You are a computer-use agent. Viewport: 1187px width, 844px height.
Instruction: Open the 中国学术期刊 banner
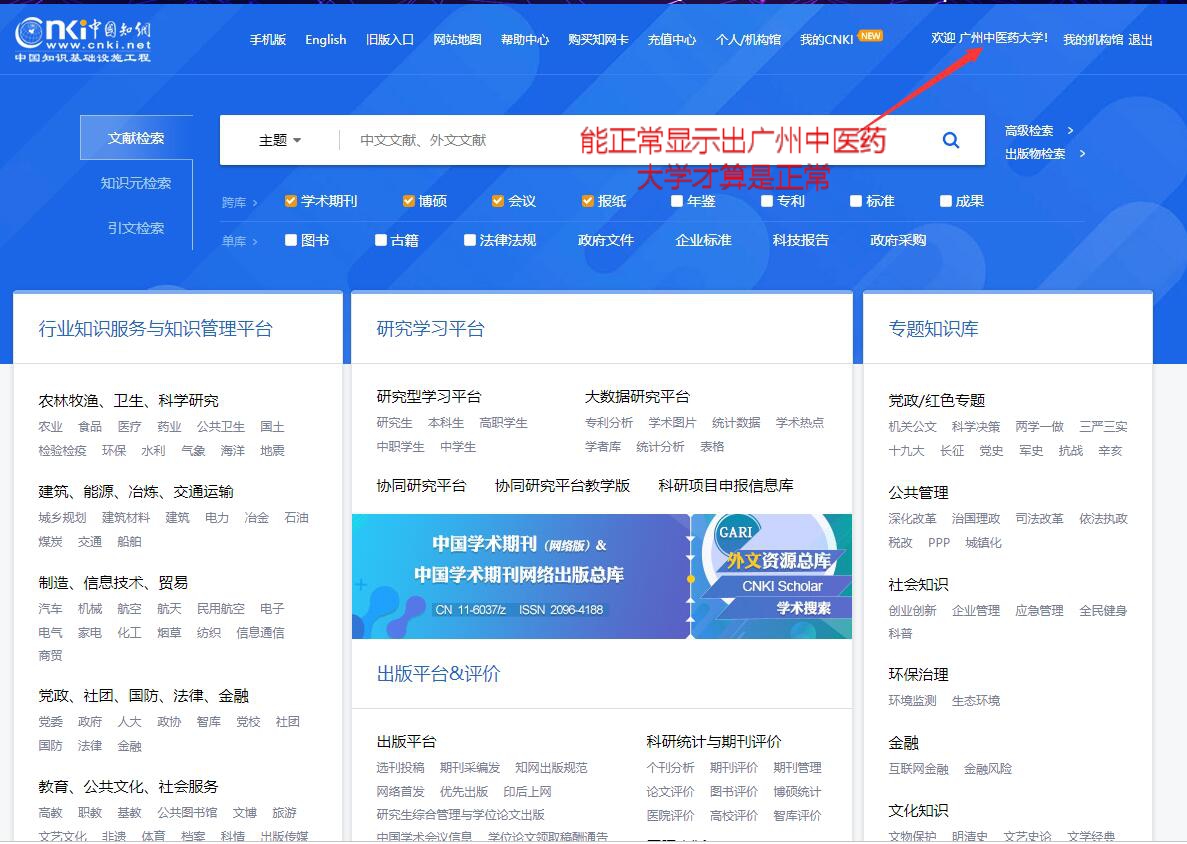tap(521, 576)
